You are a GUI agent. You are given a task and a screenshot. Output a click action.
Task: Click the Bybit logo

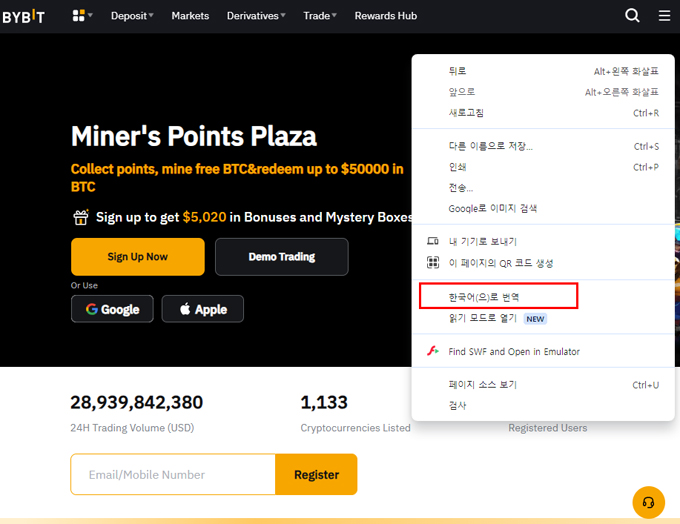click(x=23, y=16)
